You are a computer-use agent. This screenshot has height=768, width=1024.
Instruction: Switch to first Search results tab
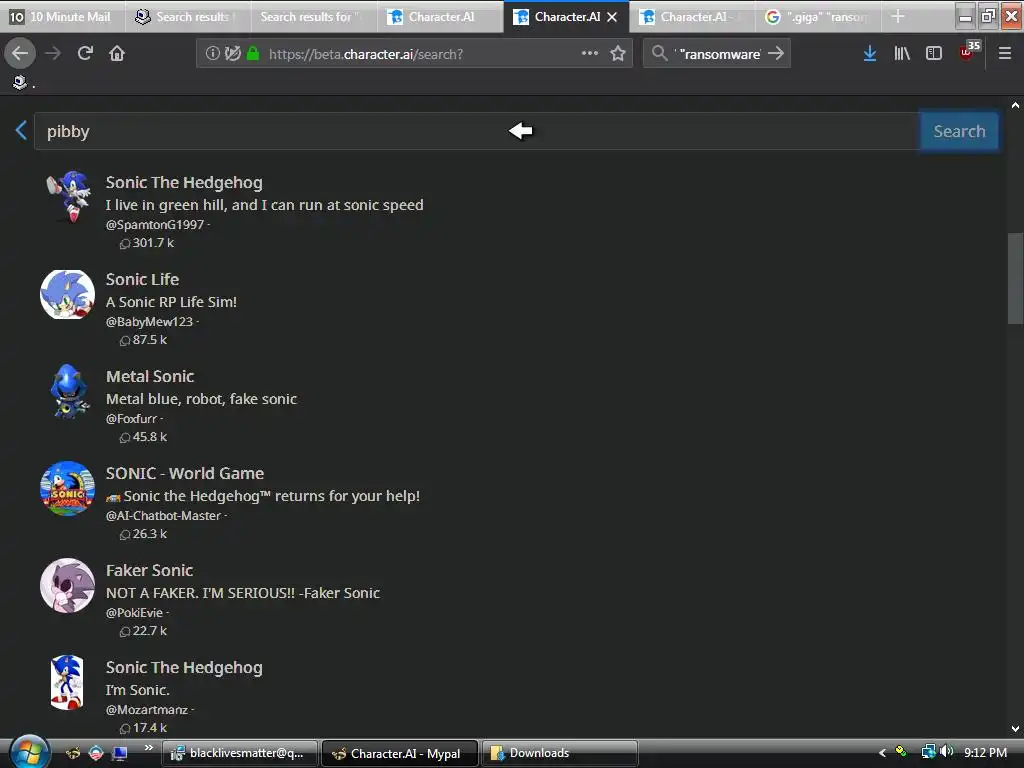188,16
